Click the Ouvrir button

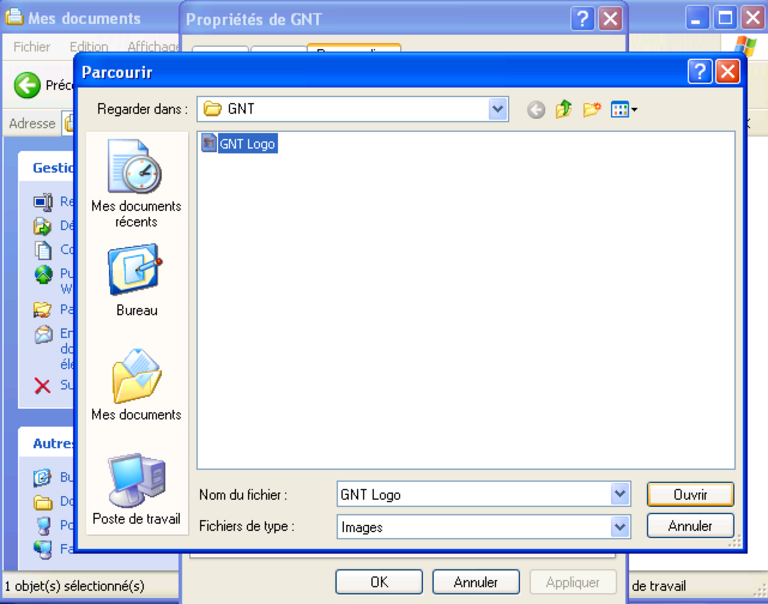pos(690,494)
